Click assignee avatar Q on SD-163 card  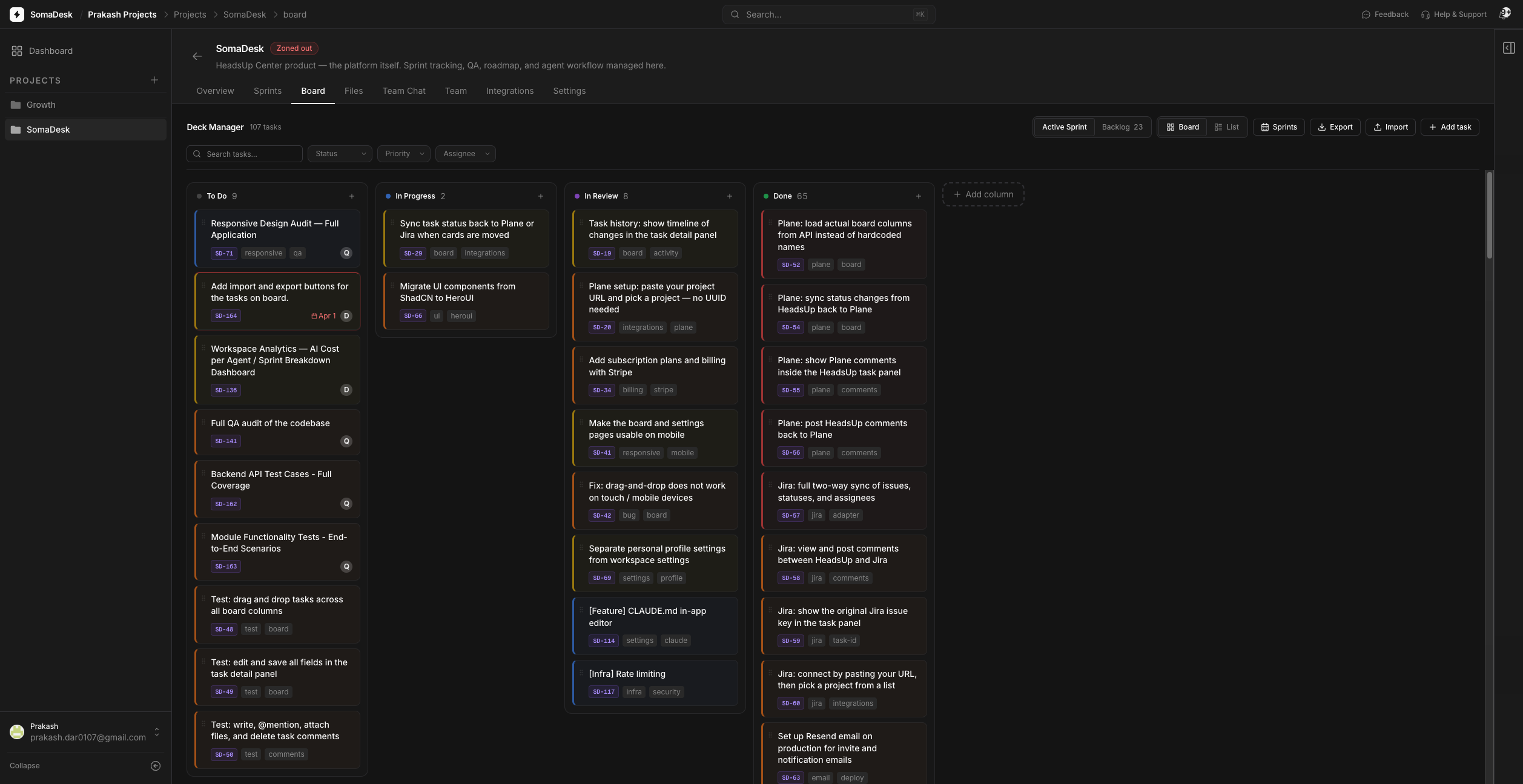(346, 567)
